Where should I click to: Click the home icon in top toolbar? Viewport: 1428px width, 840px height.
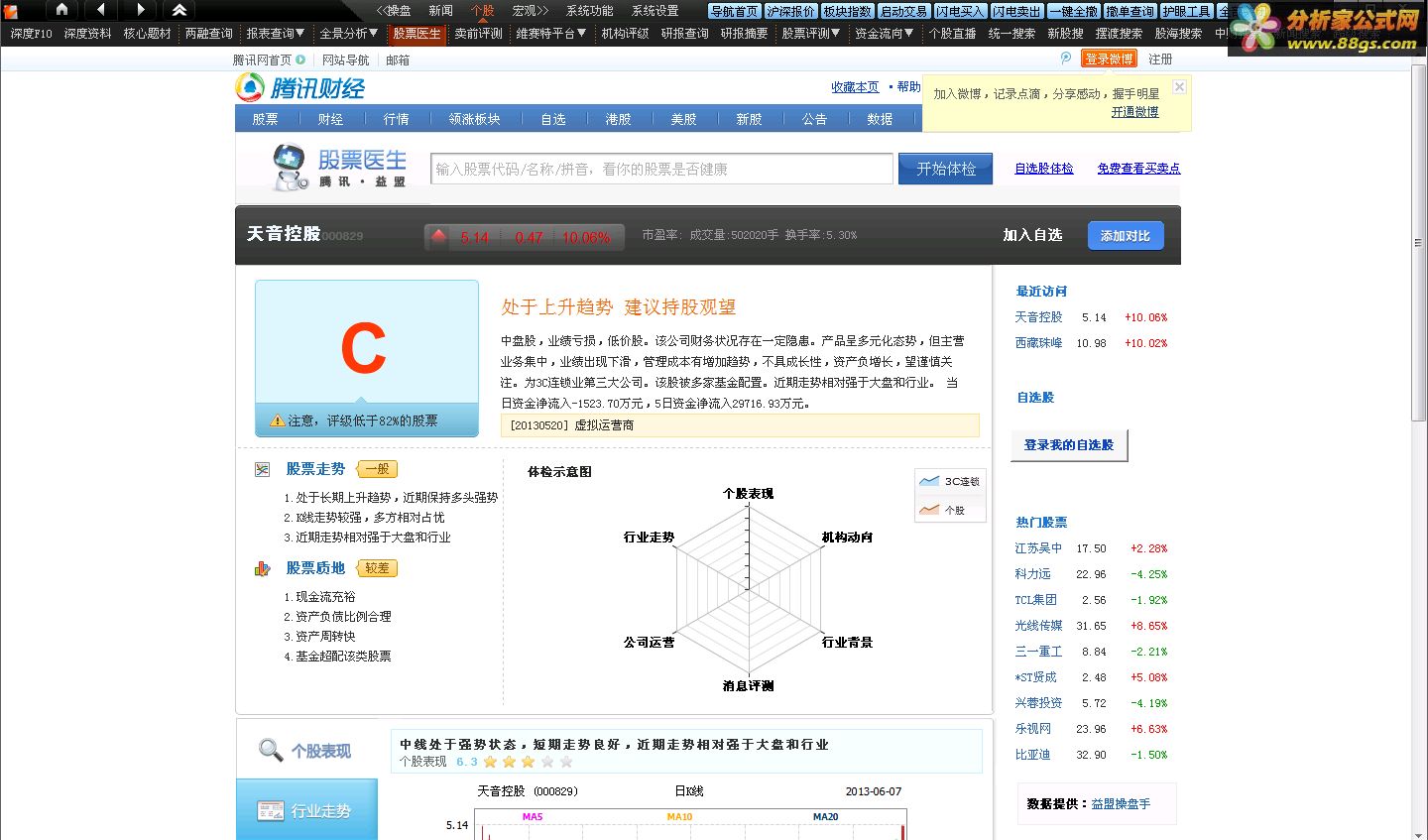click(x=61, y=10)
